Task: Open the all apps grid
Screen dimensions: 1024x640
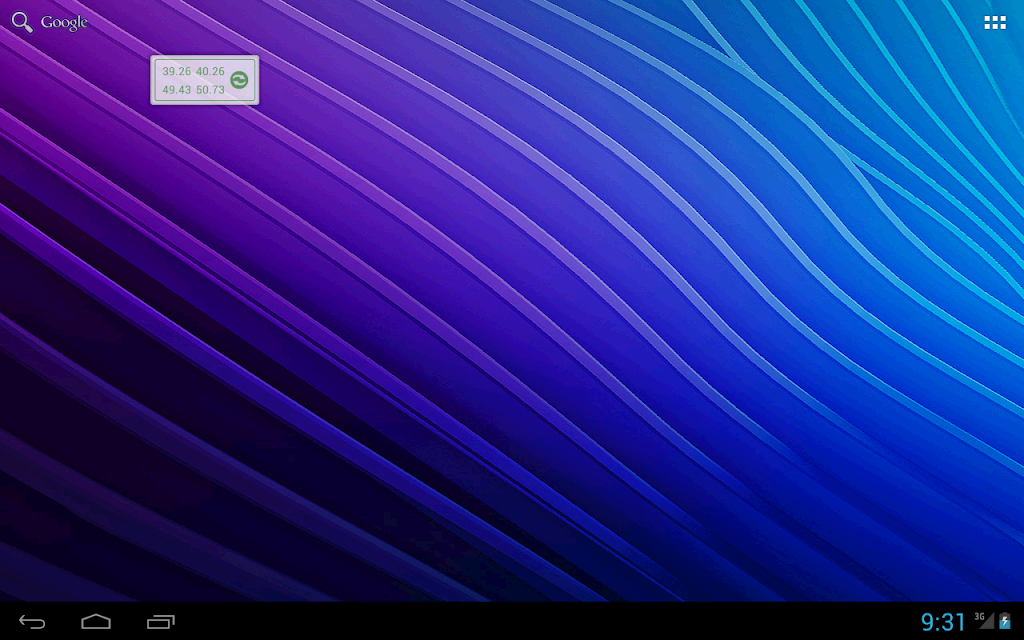Action: [x=995, y=23]
